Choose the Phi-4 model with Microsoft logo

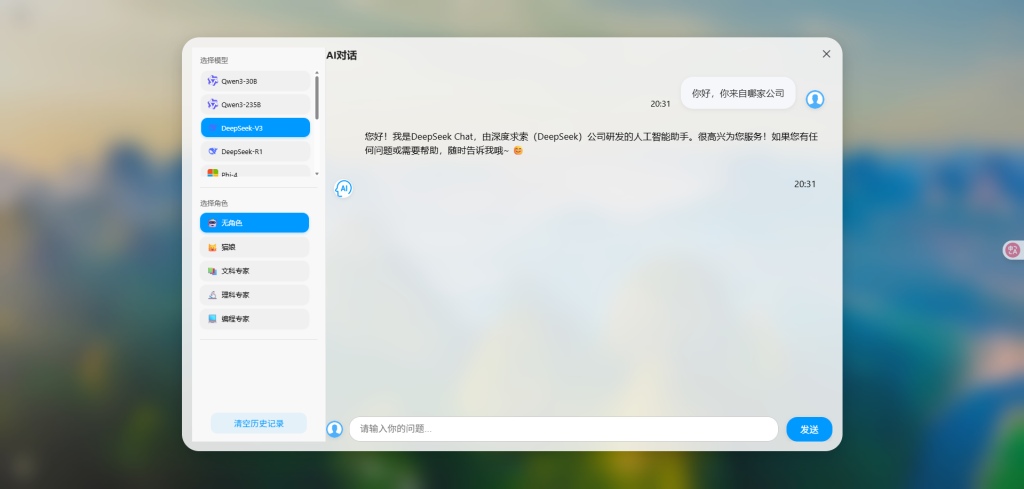point(255,171)
